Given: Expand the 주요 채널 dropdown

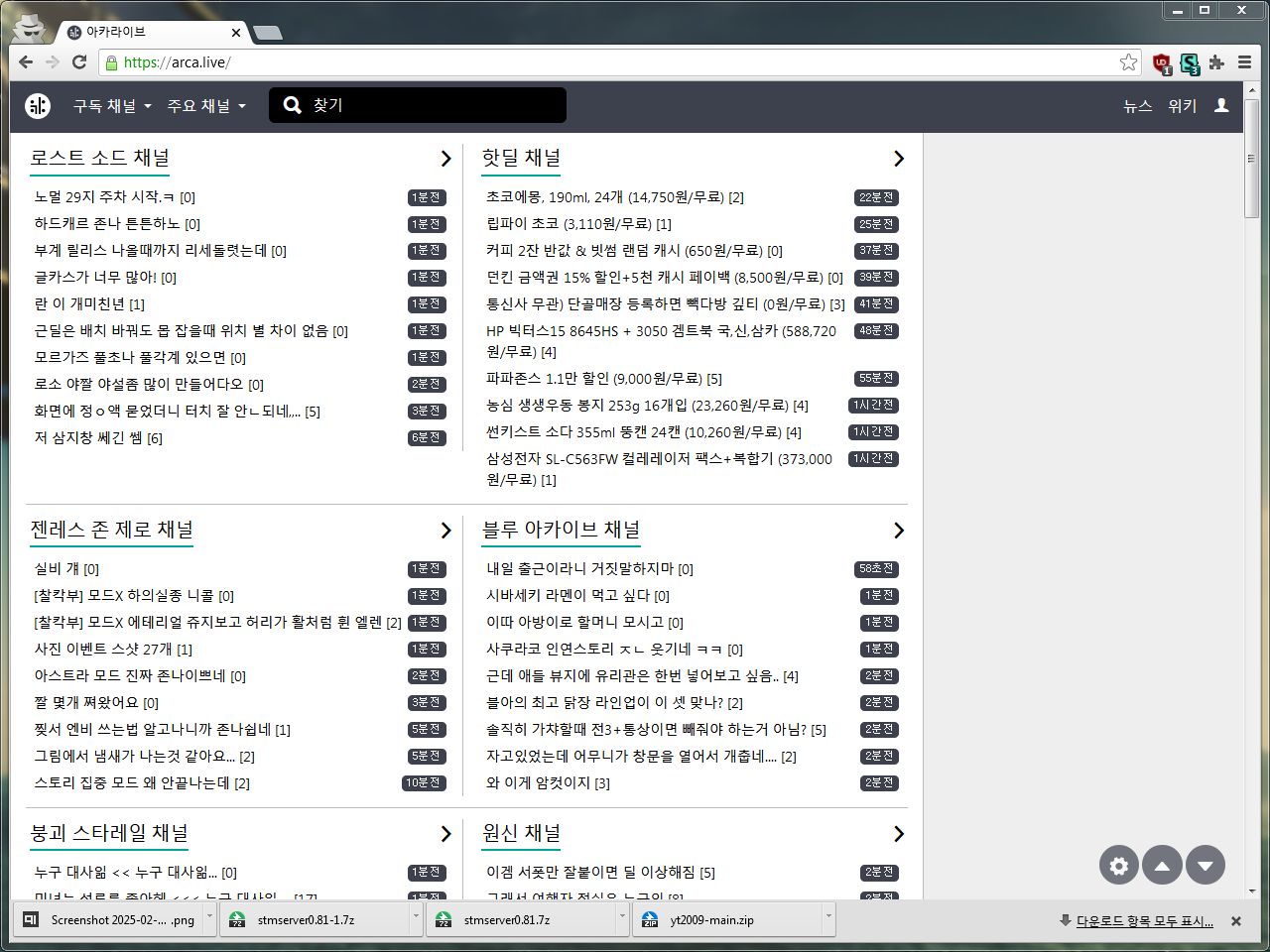Looking at the screenshot, I should [x=206, y=105].
